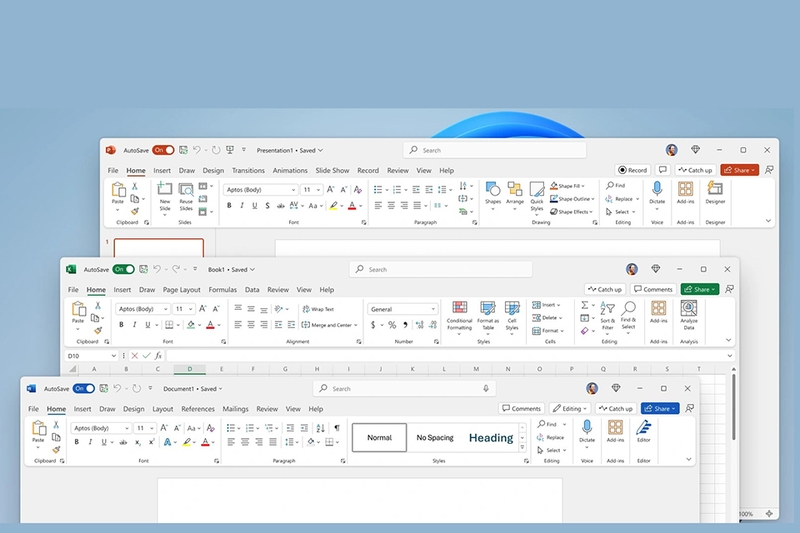Screen dimensions: 800x533
Task: Open font size 11 dropdown in PowerPoint
Action: coord(318,190)
